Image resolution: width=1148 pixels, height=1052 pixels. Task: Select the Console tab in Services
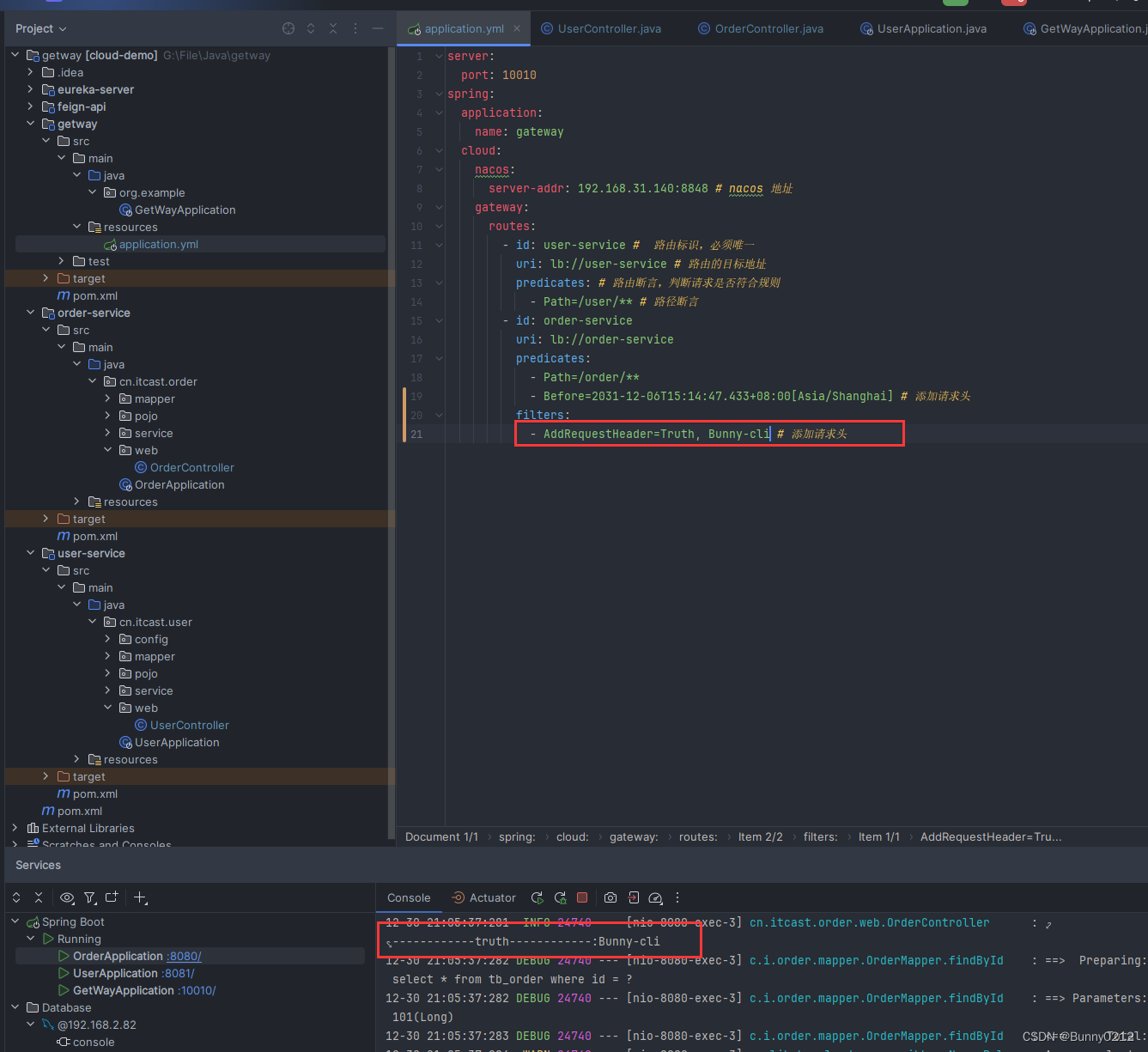(x=409, y=897)
